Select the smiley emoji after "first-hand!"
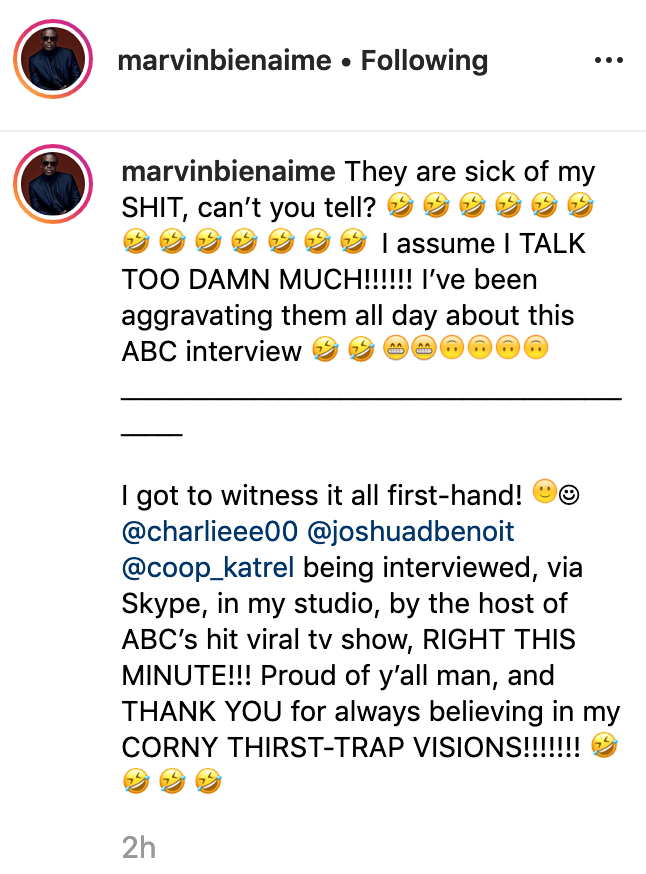The width and height of the screenshot is (646, 874). [545, 493]
